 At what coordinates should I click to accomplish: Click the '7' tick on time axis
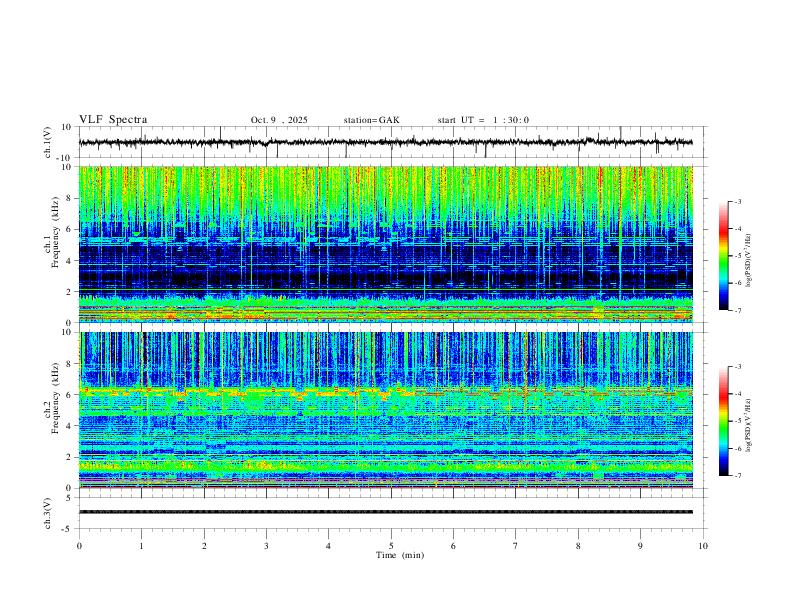point(516,546)
